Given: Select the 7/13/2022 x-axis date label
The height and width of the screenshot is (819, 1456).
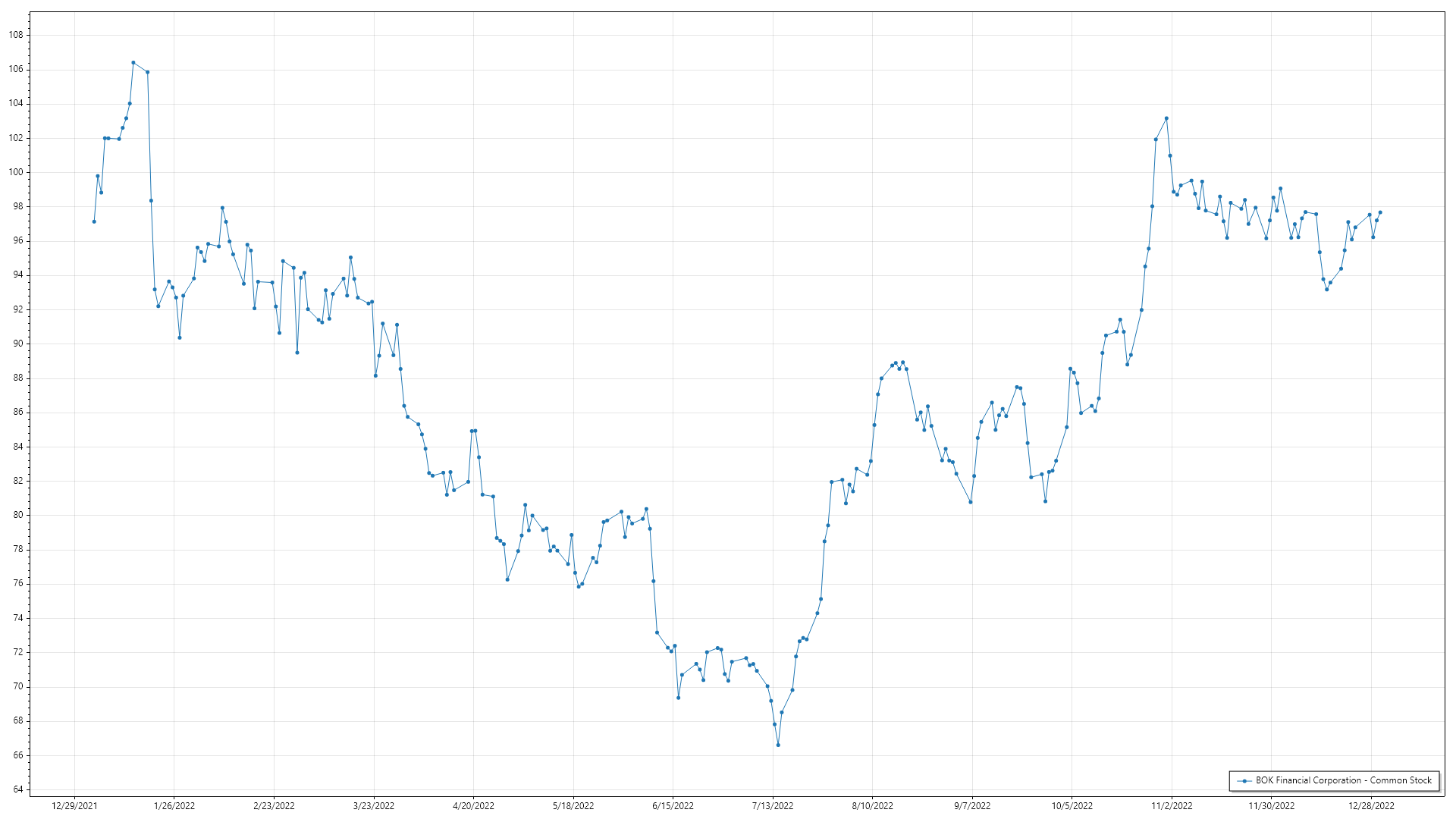Looking at the screenshot, I should click(x=773, y=805).
